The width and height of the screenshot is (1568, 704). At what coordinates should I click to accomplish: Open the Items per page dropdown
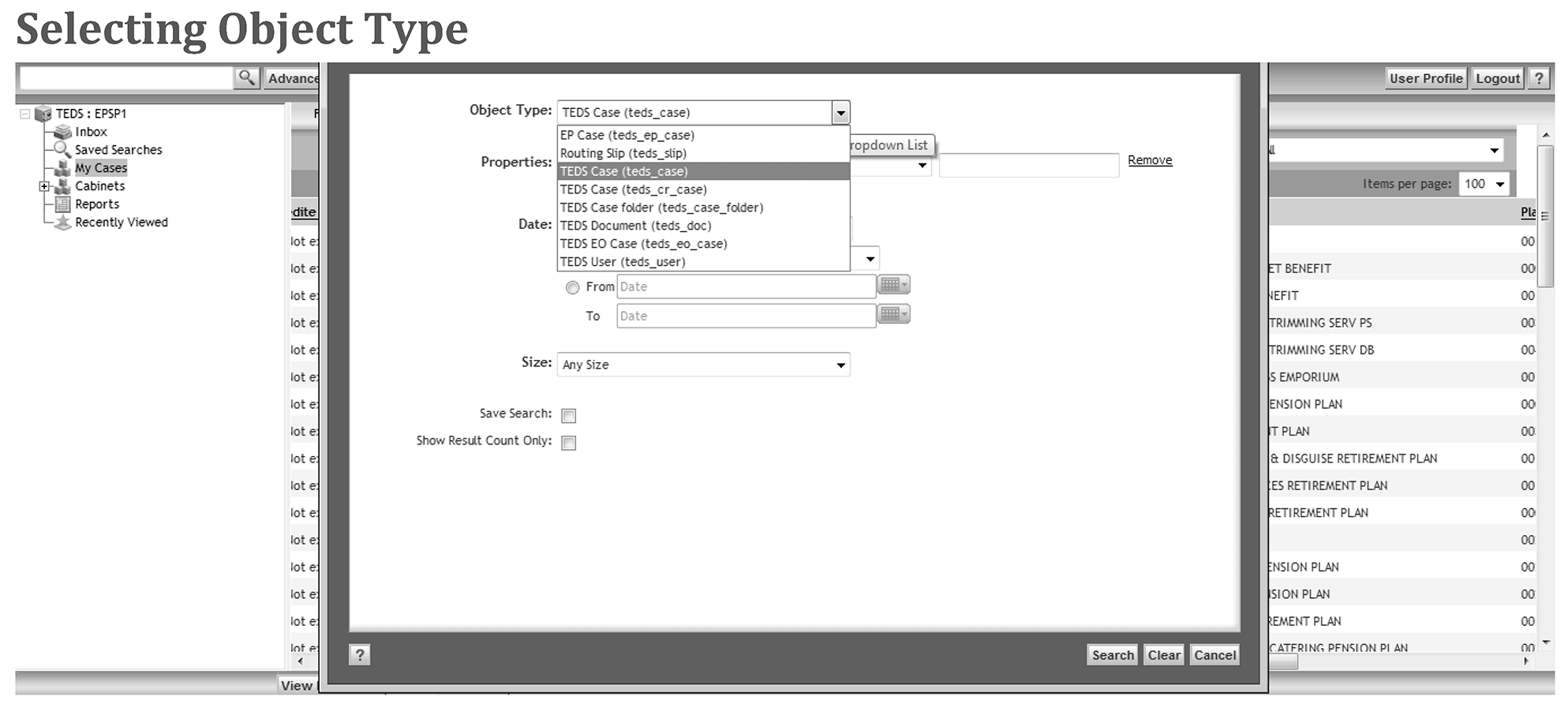point(1484,184)
